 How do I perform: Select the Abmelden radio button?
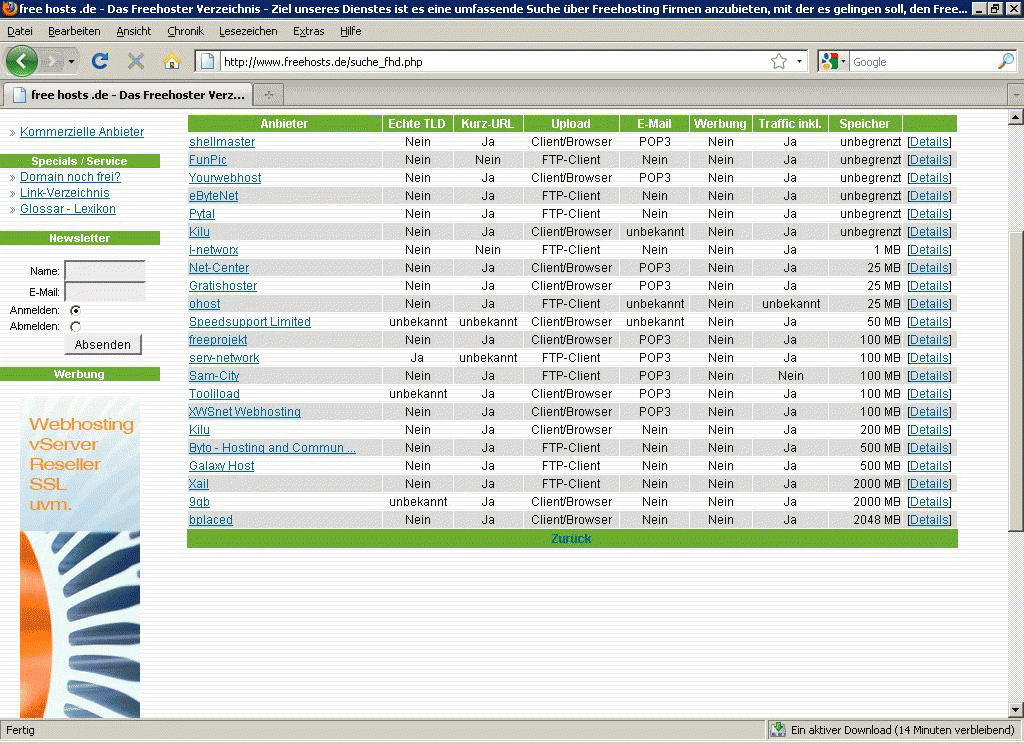coord(76,327)
